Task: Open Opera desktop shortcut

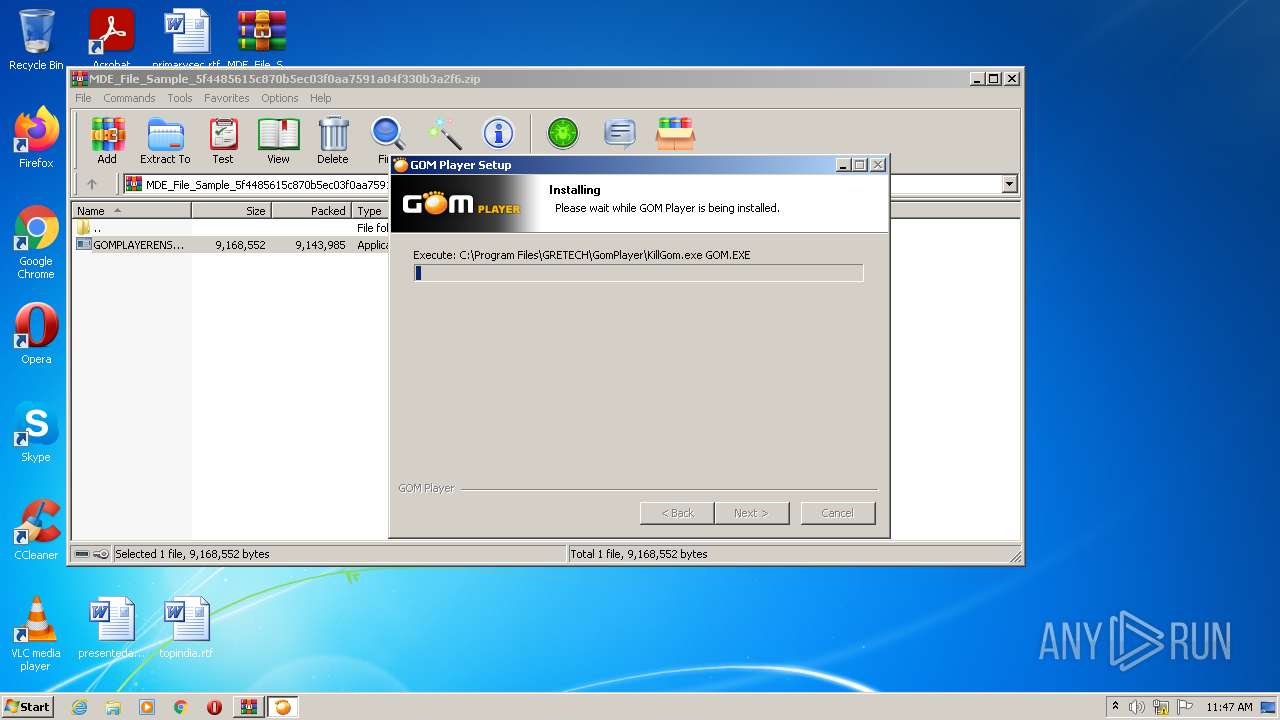Action: [36, 335]
